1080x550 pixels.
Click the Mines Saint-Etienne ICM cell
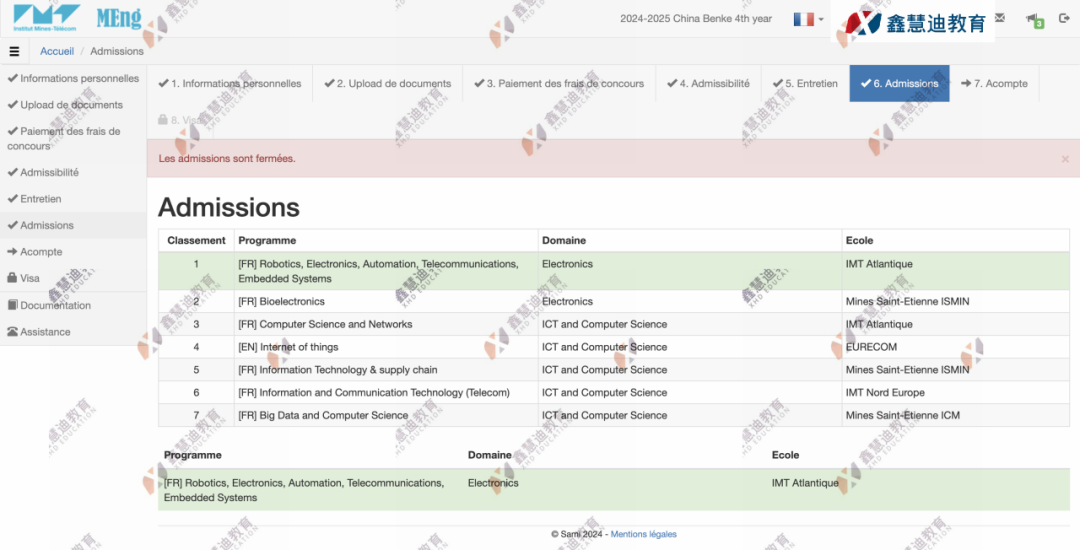(x=955, y=415)
